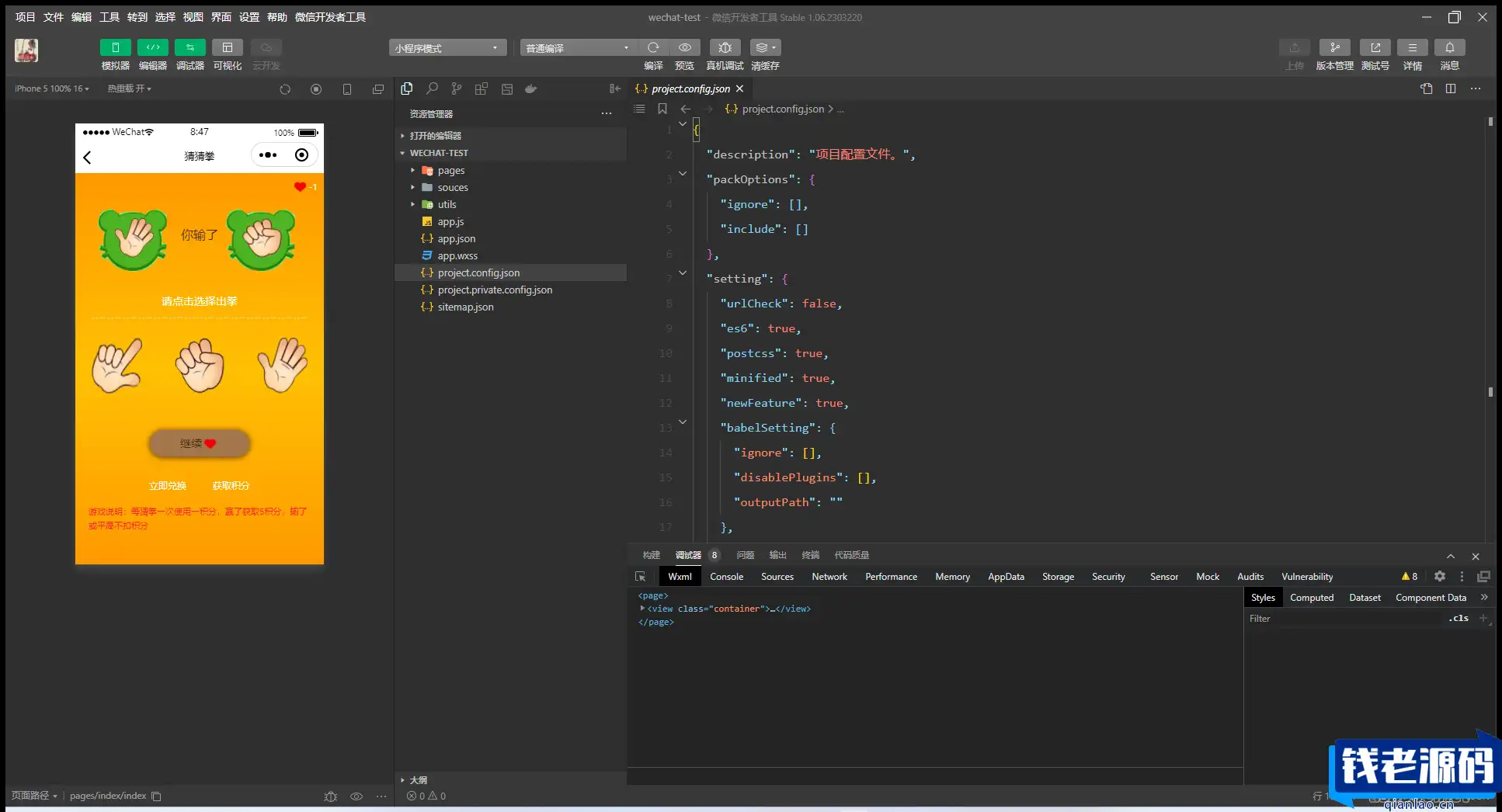The image size is (1502, 812).
Task: Collapse sidebar panel icon
Action: pos(614,88)
